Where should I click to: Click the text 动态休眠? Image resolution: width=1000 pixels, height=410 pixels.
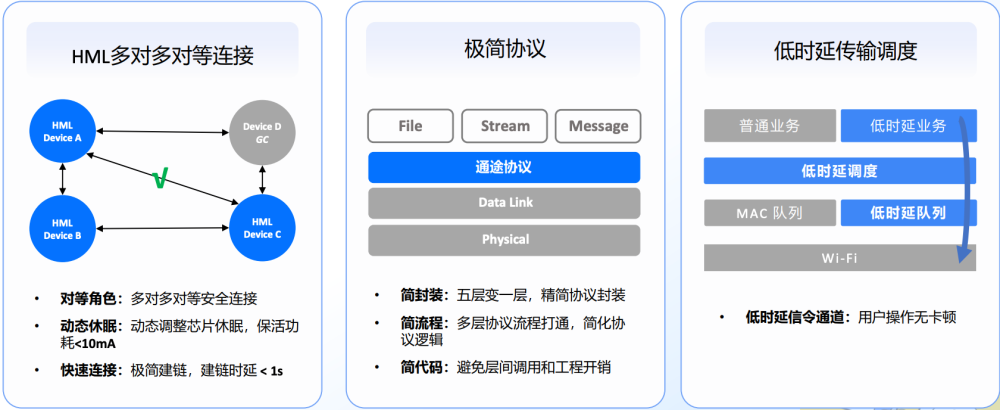coord(89,326)
